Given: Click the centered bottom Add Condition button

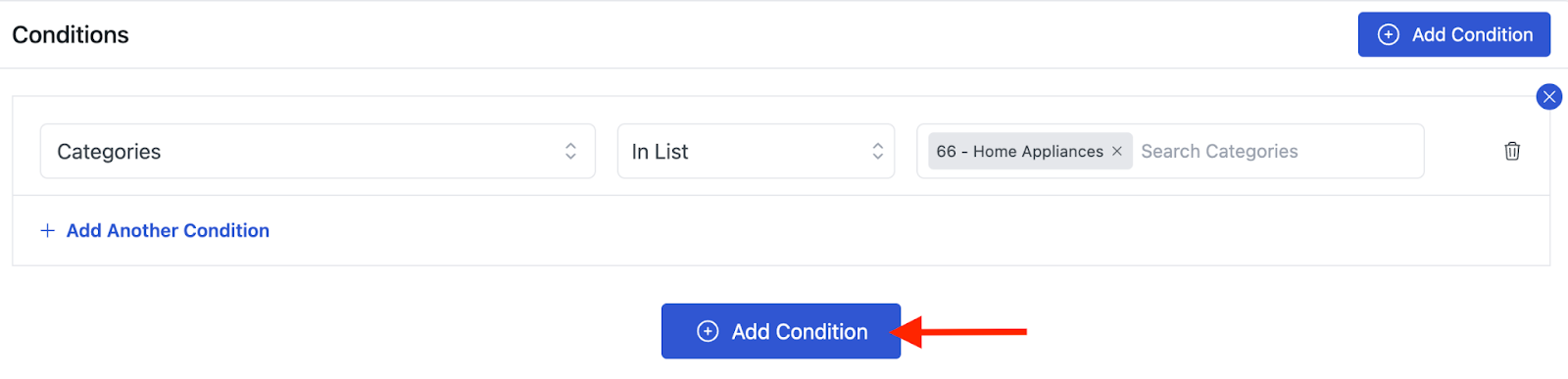Looking at the screenshot, I should 781,331.
